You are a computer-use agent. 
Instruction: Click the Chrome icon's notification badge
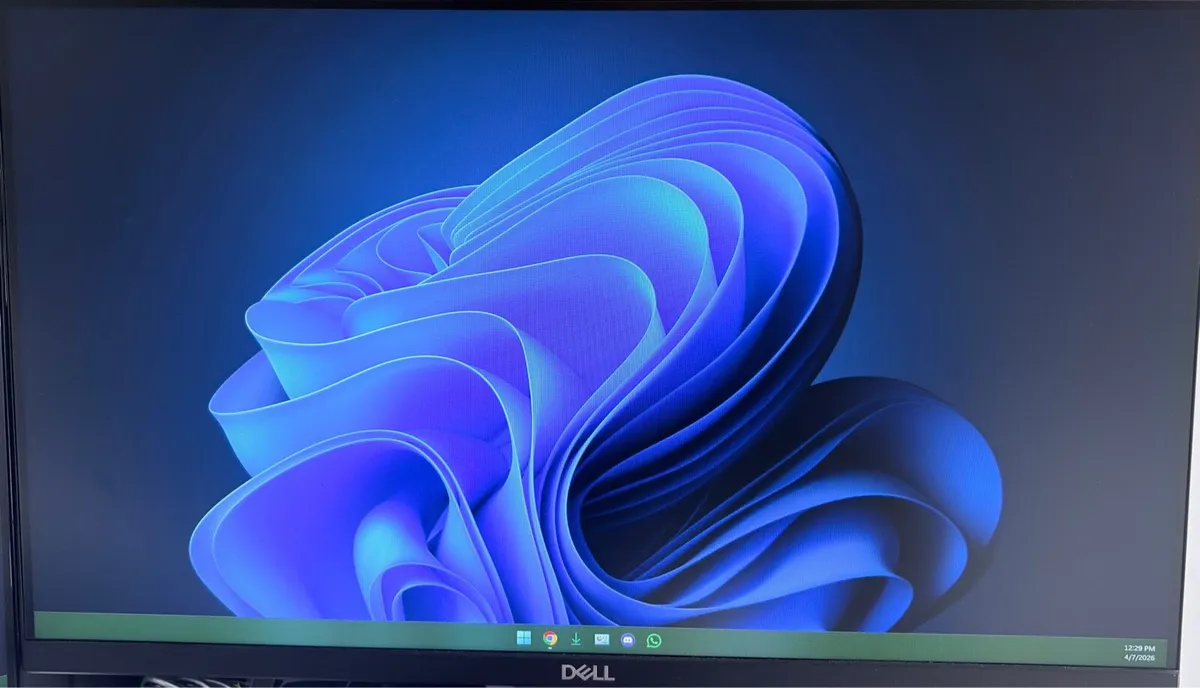[x=550, y=648]
